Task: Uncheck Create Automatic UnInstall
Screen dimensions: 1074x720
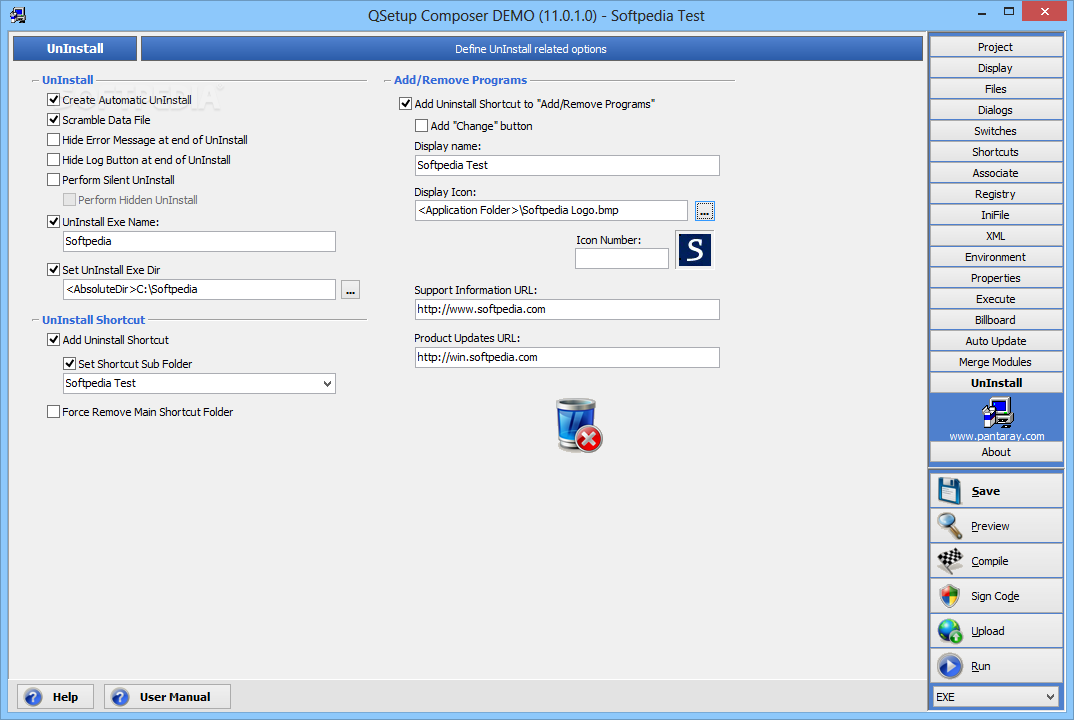Action: click(53, 100)
